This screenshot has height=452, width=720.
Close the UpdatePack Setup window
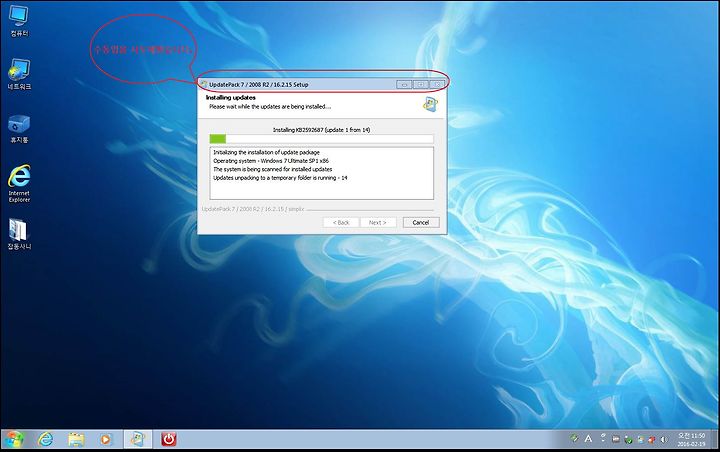click(437, 85)
